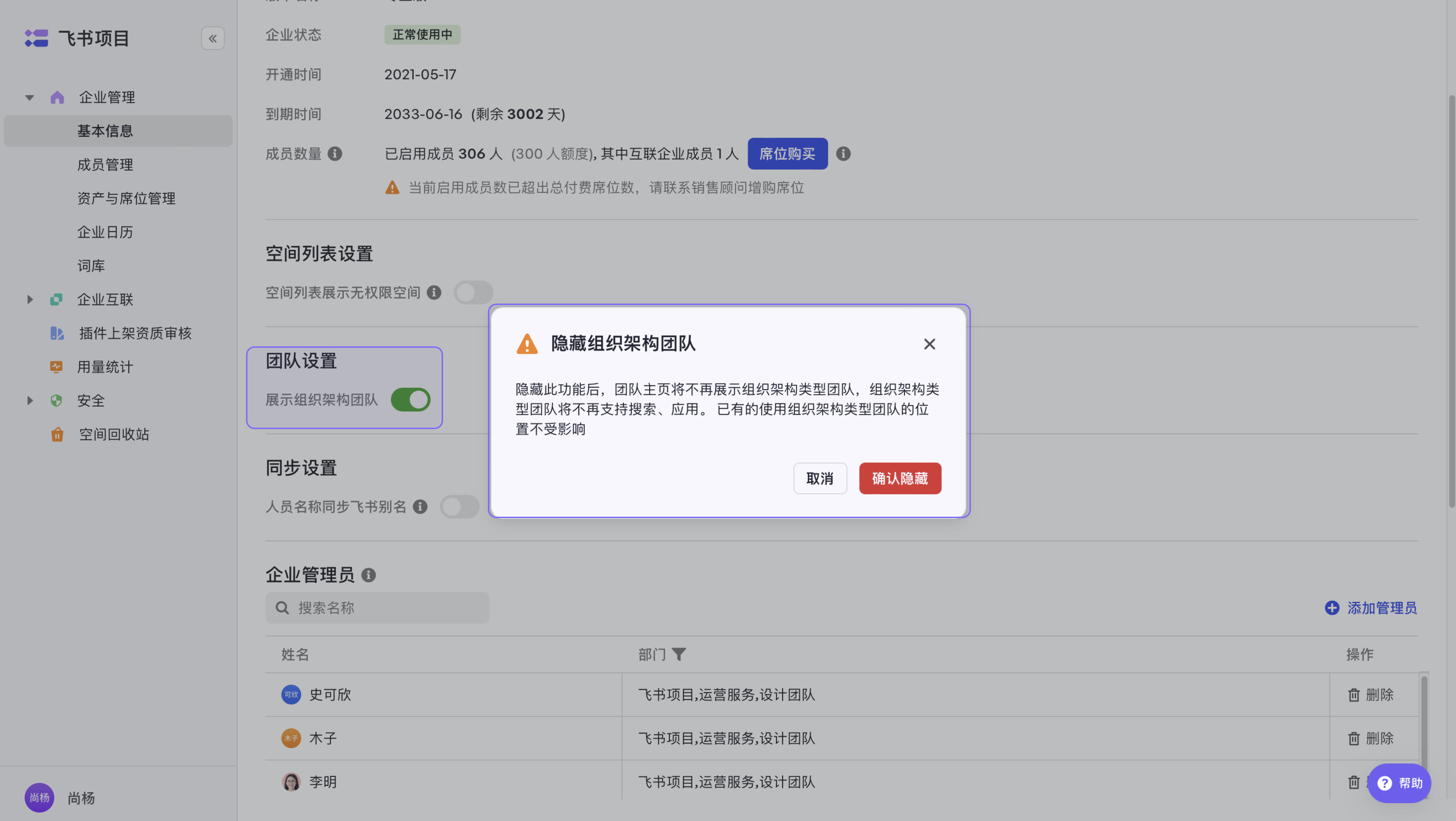Click the name 李明 in table
The image size is (1456, 821).
[323, 781]
